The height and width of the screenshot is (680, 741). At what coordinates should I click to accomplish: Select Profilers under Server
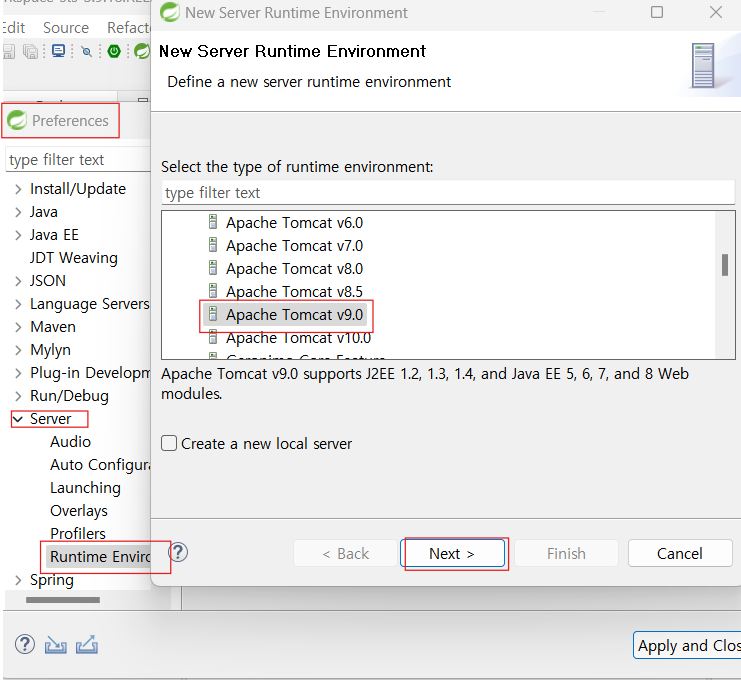point(78,534)
